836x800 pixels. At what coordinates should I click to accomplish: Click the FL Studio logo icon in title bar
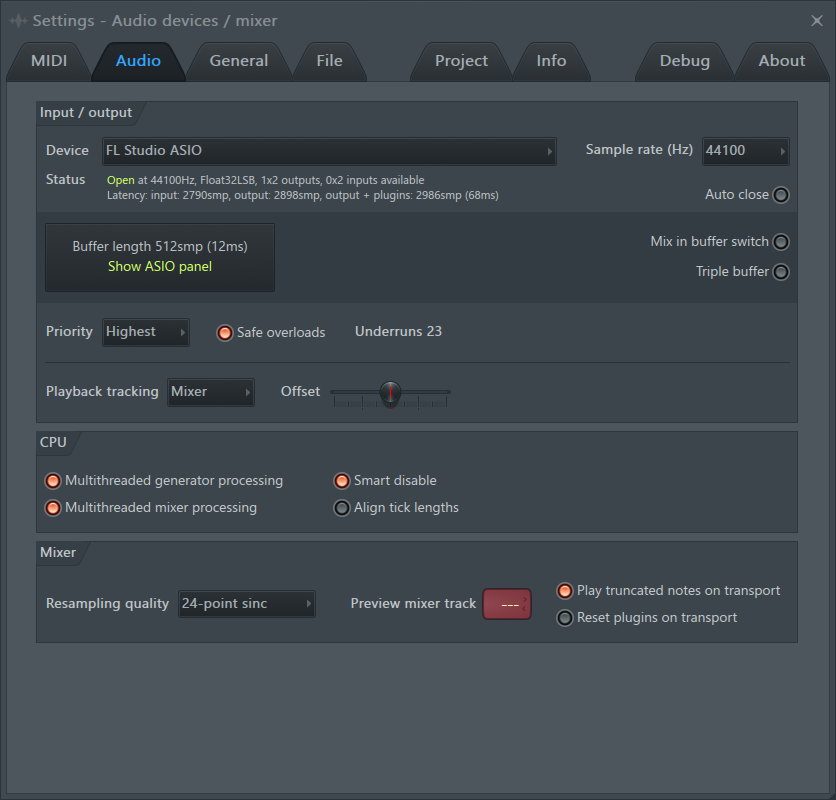click(18, 21)
